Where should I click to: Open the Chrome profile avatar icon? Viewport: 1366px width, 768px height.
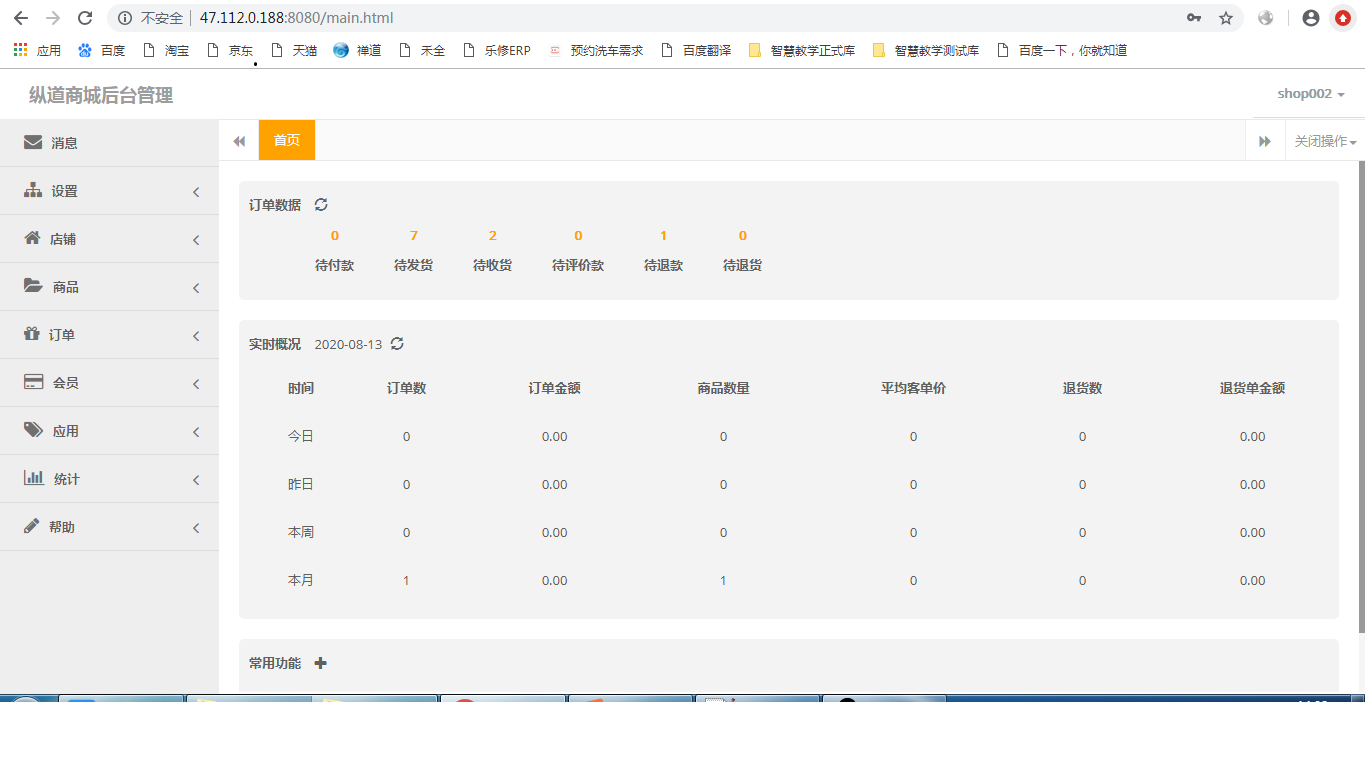1311,18
